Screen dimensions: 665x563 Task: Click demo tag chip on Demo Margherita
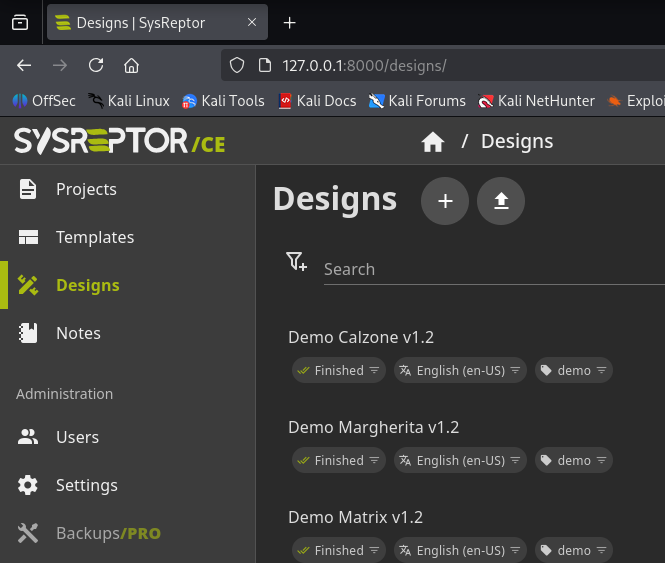click(x=574, y=460)
